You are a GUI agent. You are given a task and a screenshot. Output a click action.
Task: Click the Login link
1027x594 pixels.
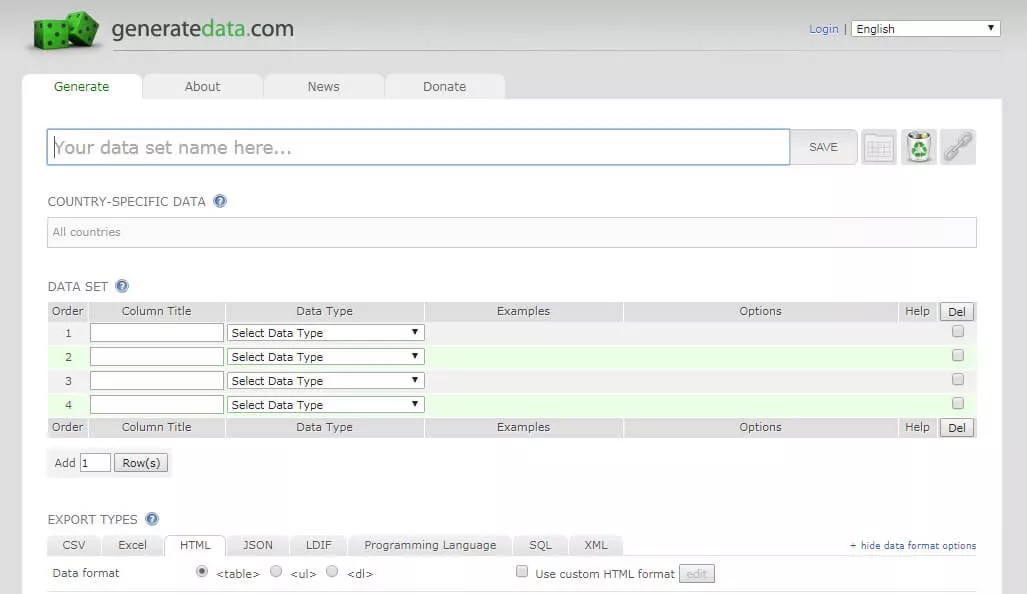tap(823, 29)
